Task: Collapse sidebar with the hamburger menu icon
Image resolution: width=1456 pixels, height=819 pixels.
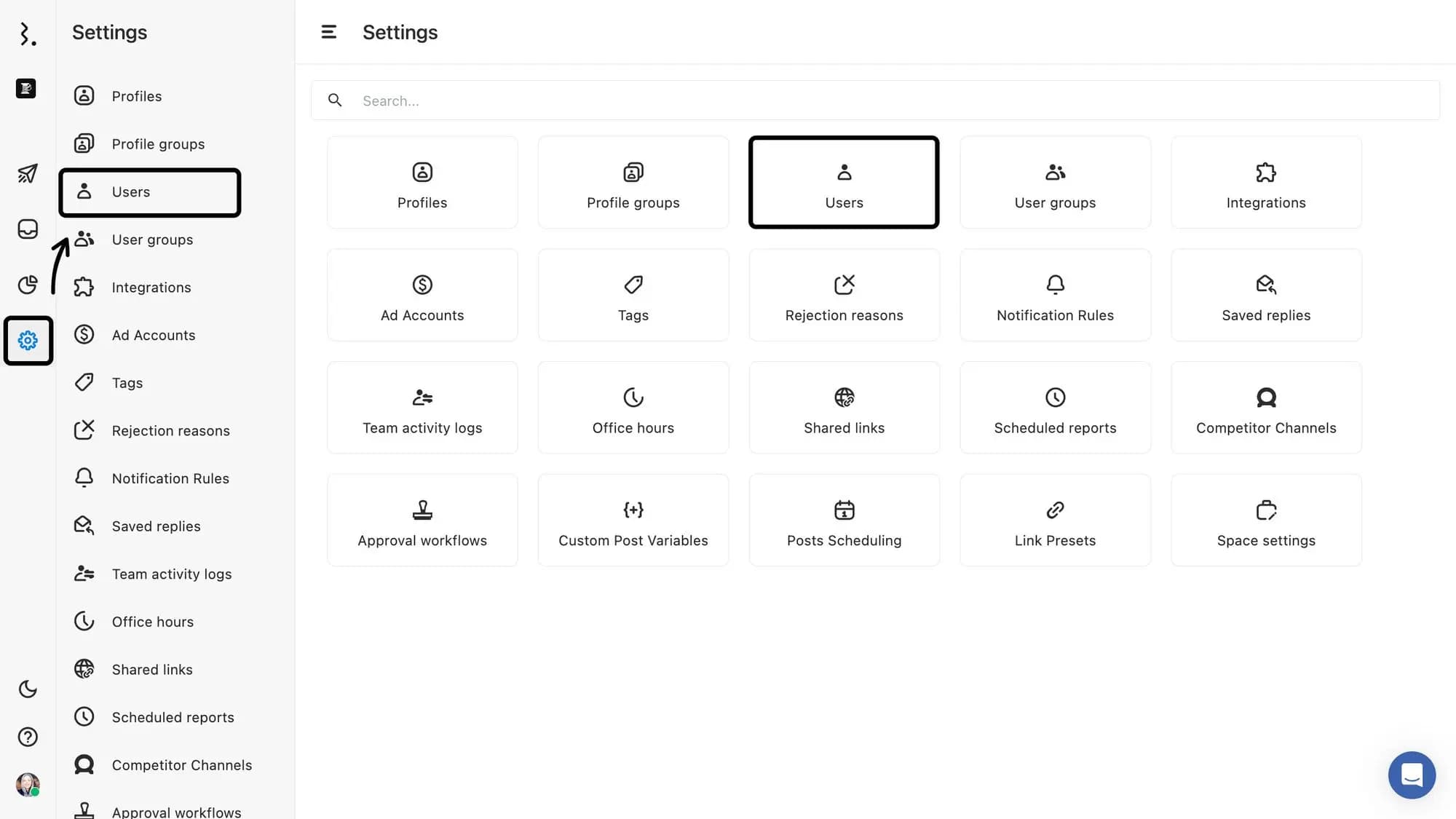Action: (x=329, y=32)
